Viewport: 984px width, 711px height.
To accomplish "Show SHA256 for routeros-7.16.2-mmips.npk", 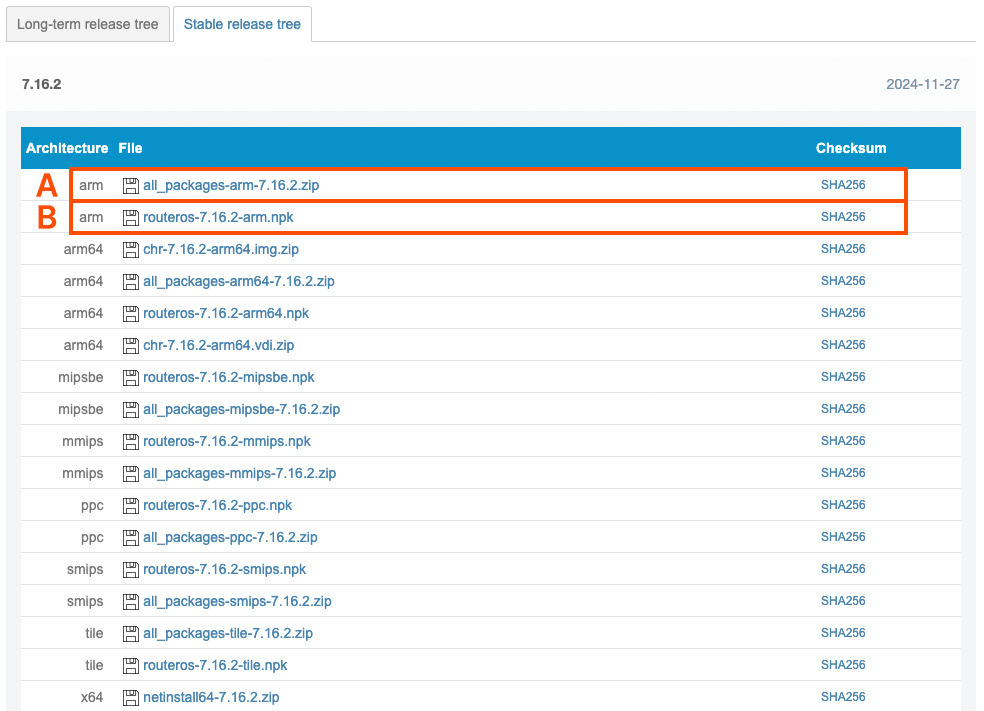I will tap(843, 441).
